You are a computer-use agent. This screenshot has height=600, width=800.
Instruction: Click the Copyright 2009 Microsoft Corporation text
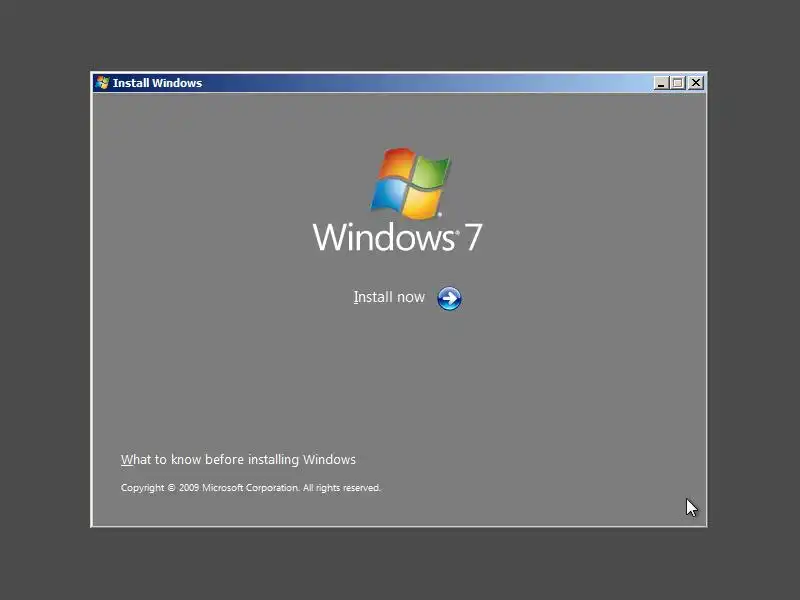251,488
